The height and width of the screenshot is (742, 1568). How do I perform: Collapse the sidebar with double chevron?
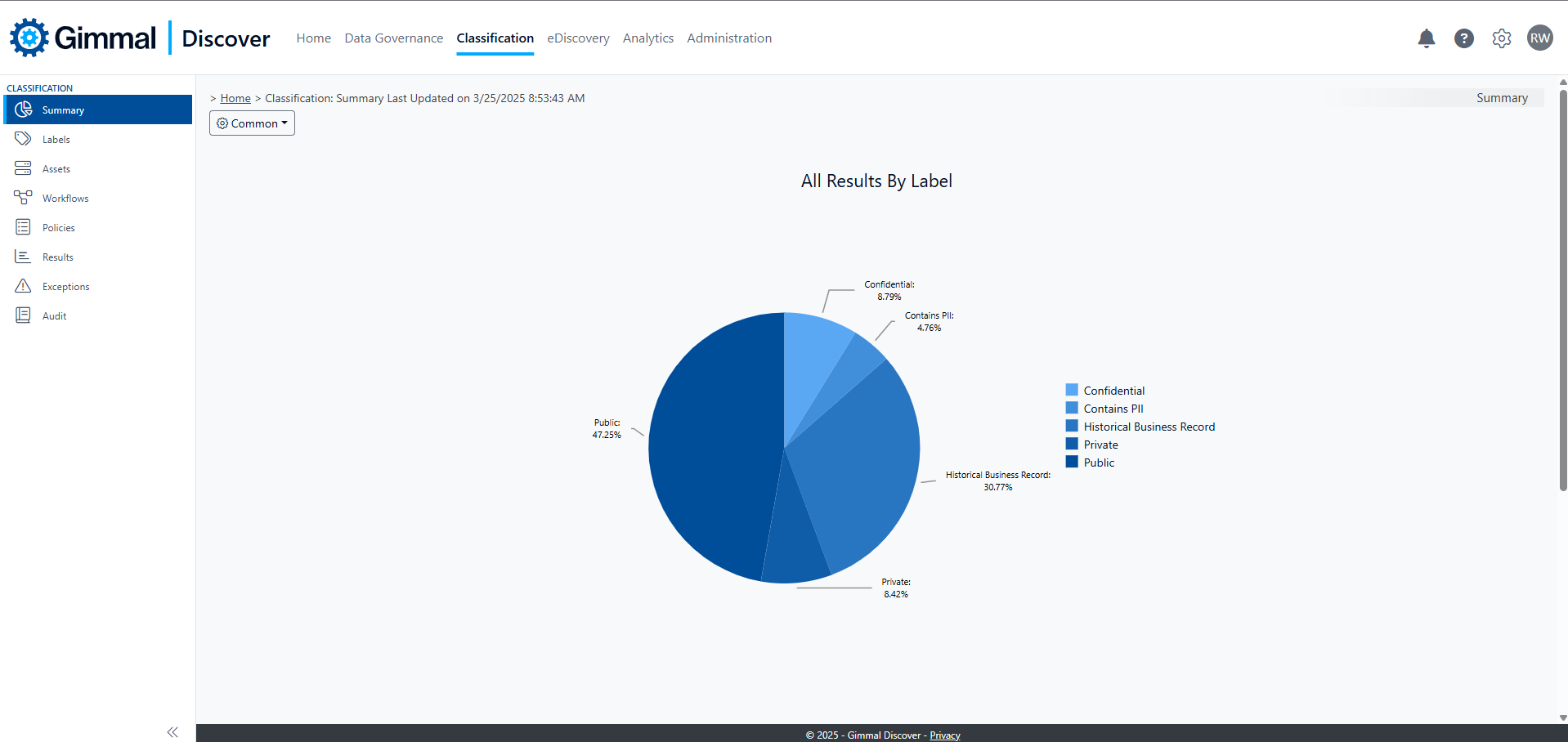tap(172, 732)
